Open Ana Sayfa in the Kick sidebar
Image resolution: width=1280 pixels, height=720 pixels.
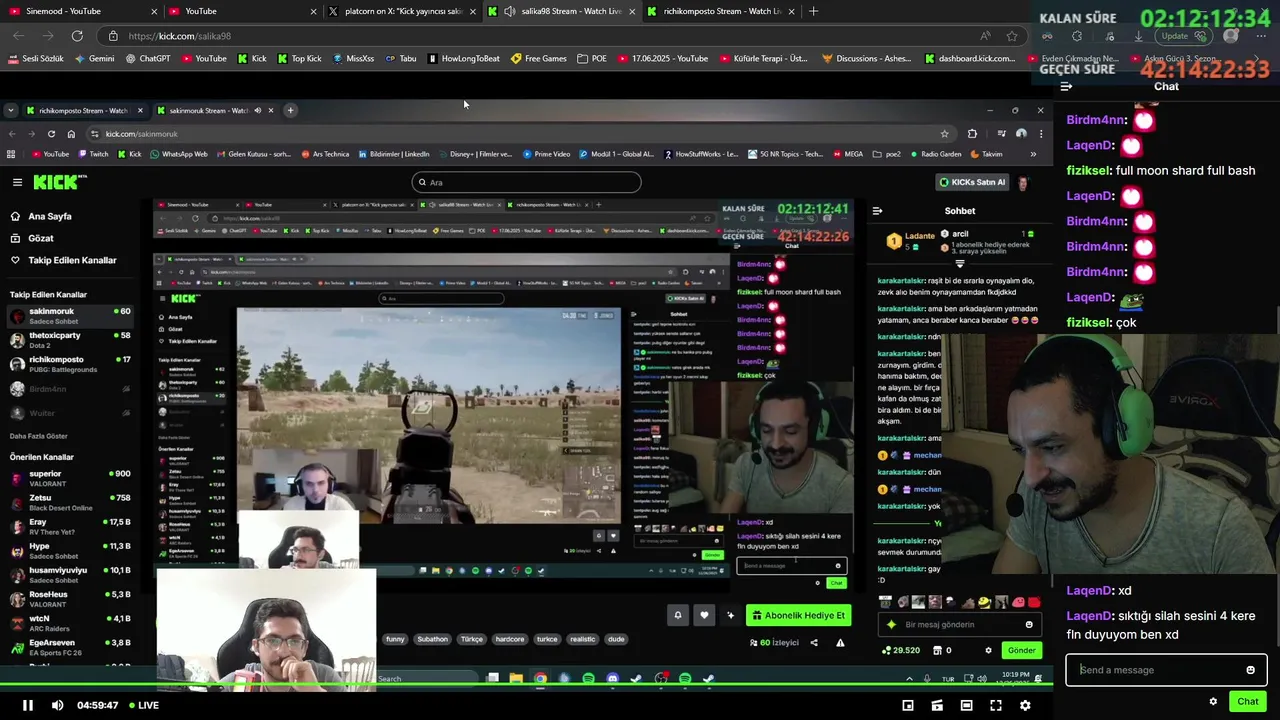[49, 216]
